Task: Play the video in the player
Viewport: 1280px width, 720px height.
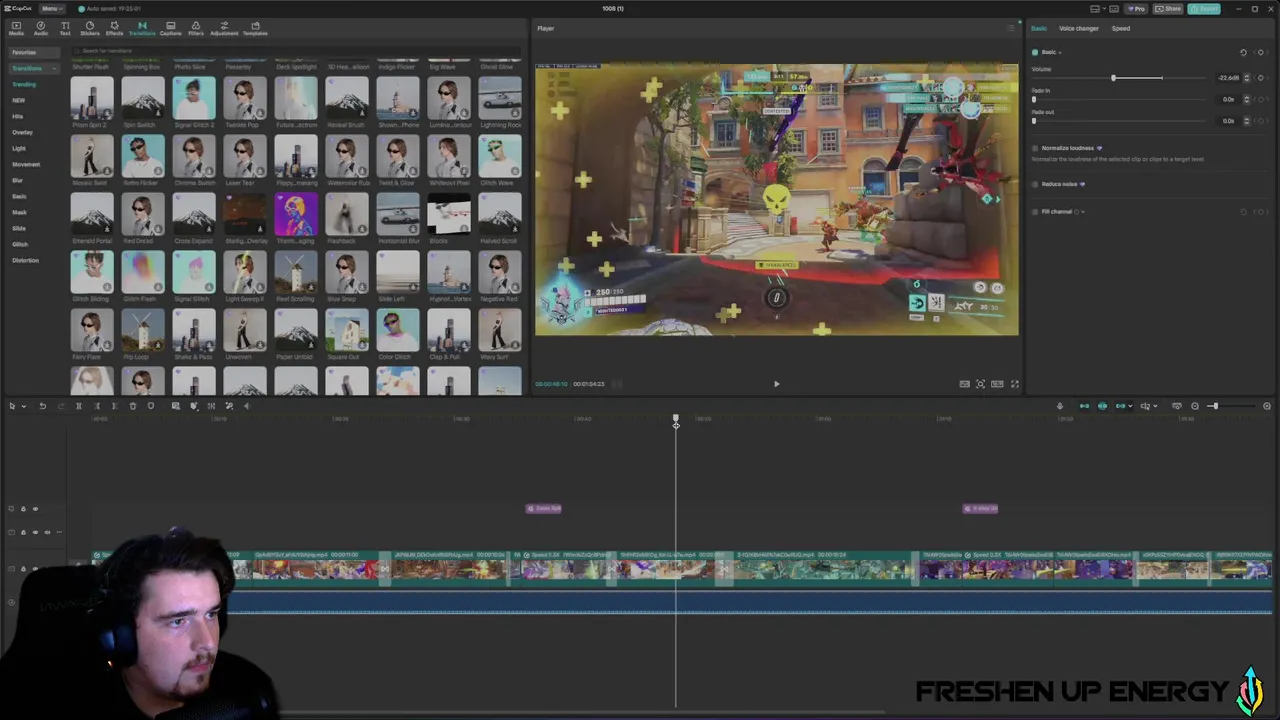Action: click(x=776, y=384)
